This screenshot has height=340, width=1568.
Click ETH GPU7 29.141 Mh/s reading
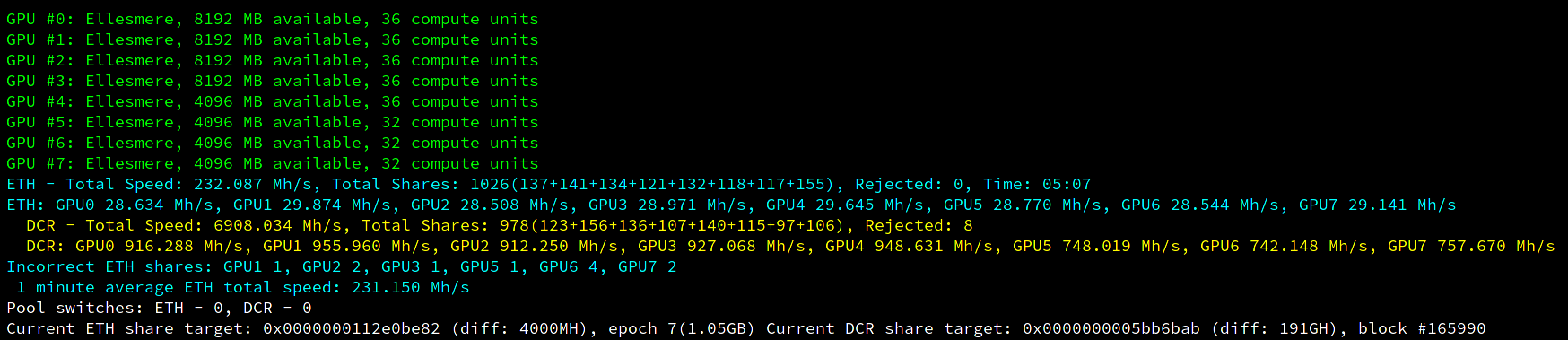[x=1378, y=205]
